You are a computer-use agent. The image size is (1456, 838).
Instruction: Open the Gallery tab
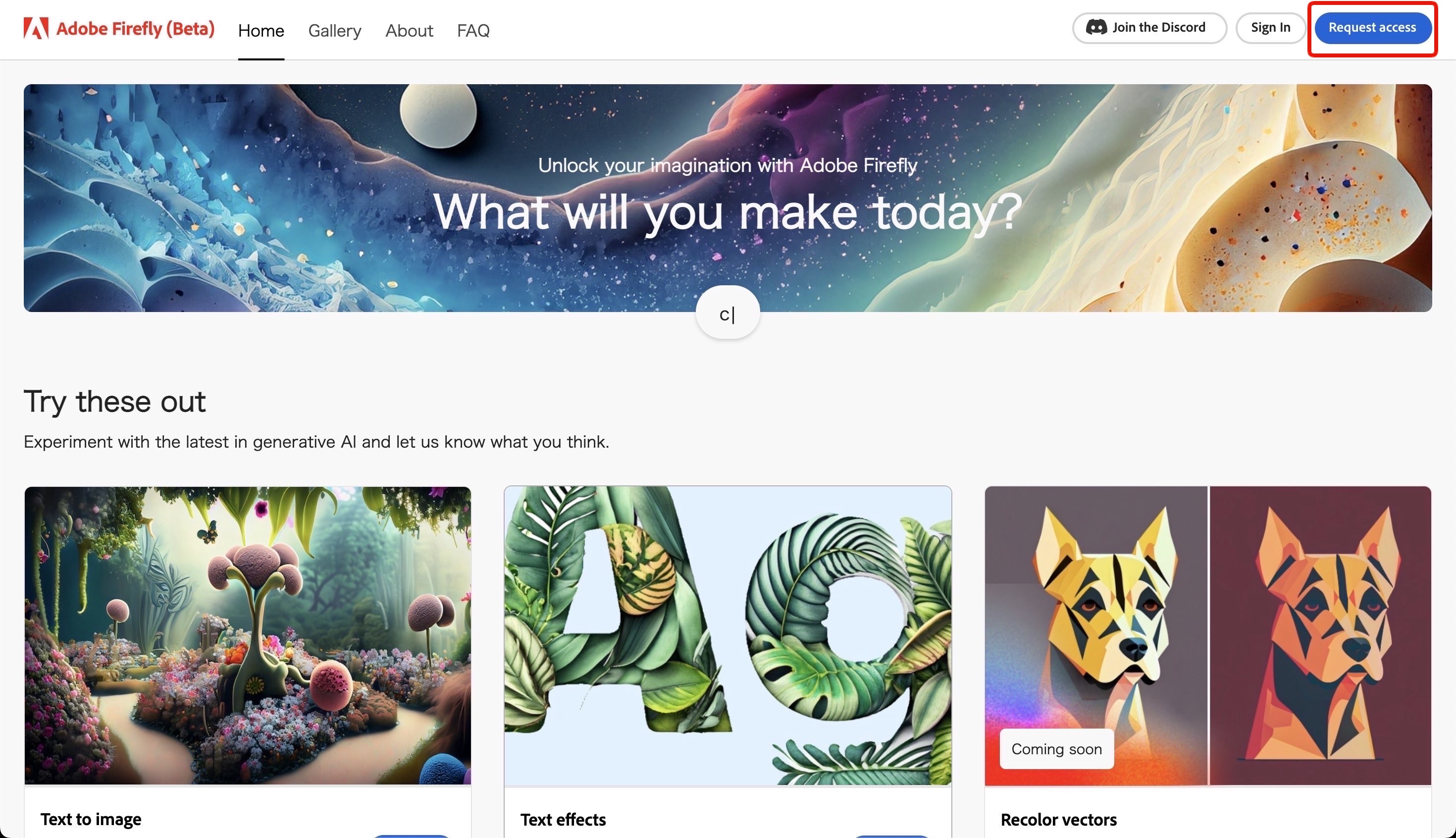tap(335, 31)
